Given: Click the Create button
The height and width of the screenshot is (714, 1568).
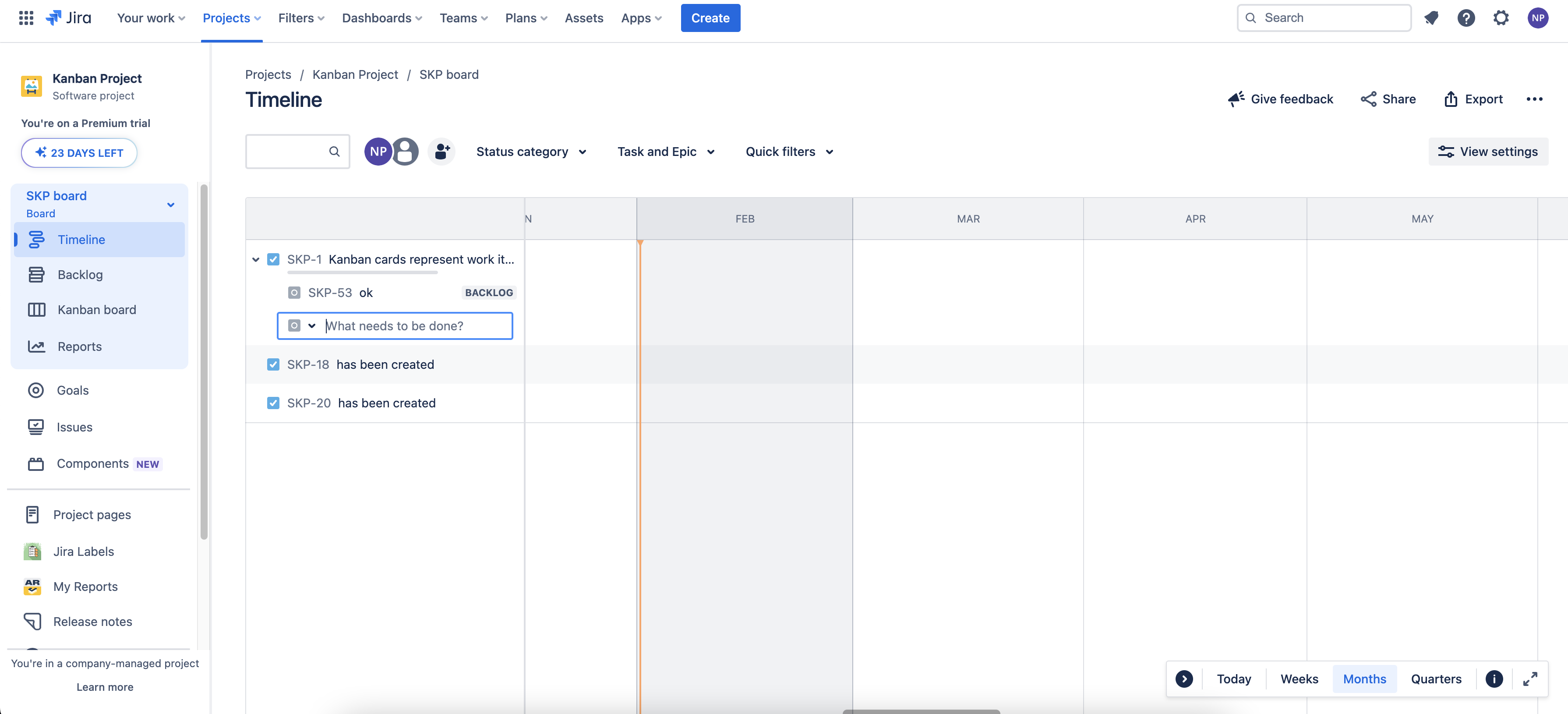Looking at the screenshot, I should [710, 18].
